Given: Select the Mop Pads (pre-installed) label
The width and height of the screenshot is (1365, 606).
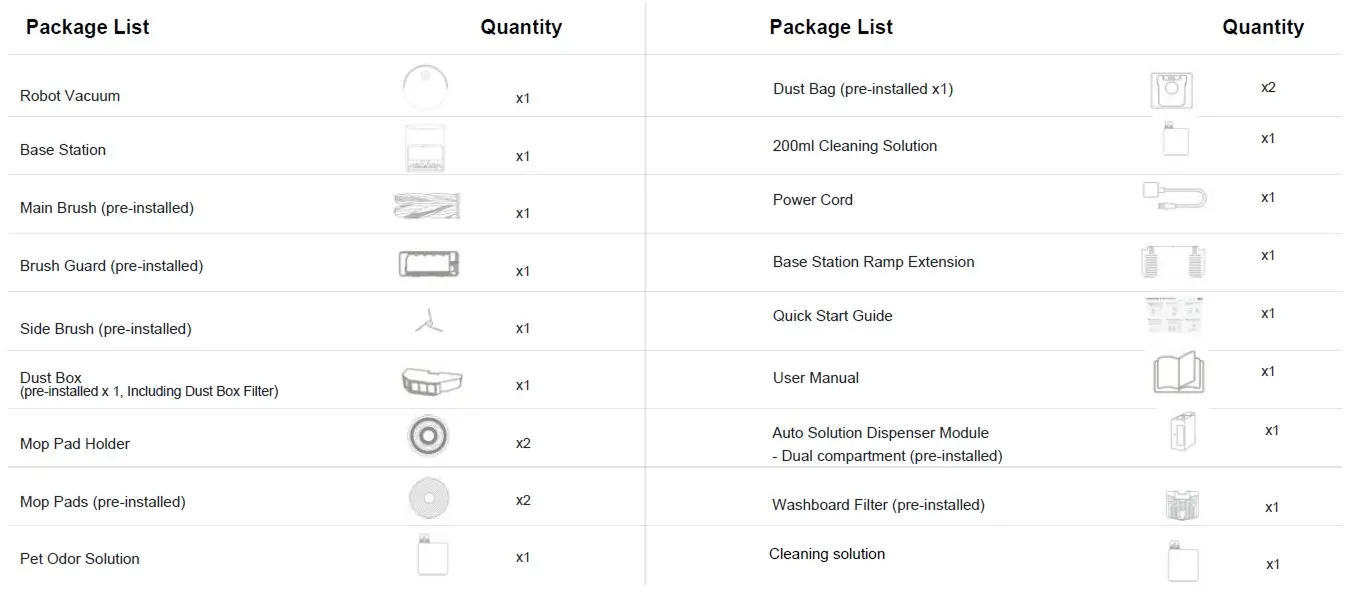Looking at the screenshot, I should (103, 502).
